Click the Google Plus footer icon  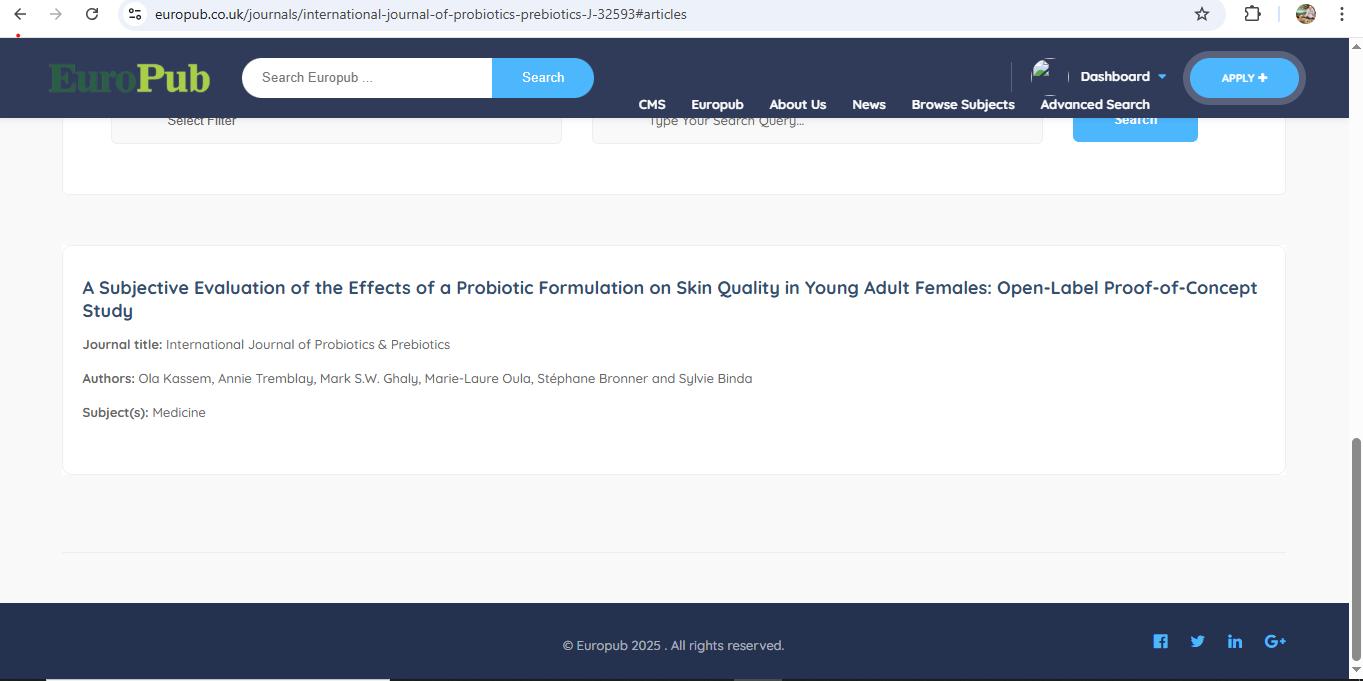coord(1275,642)
